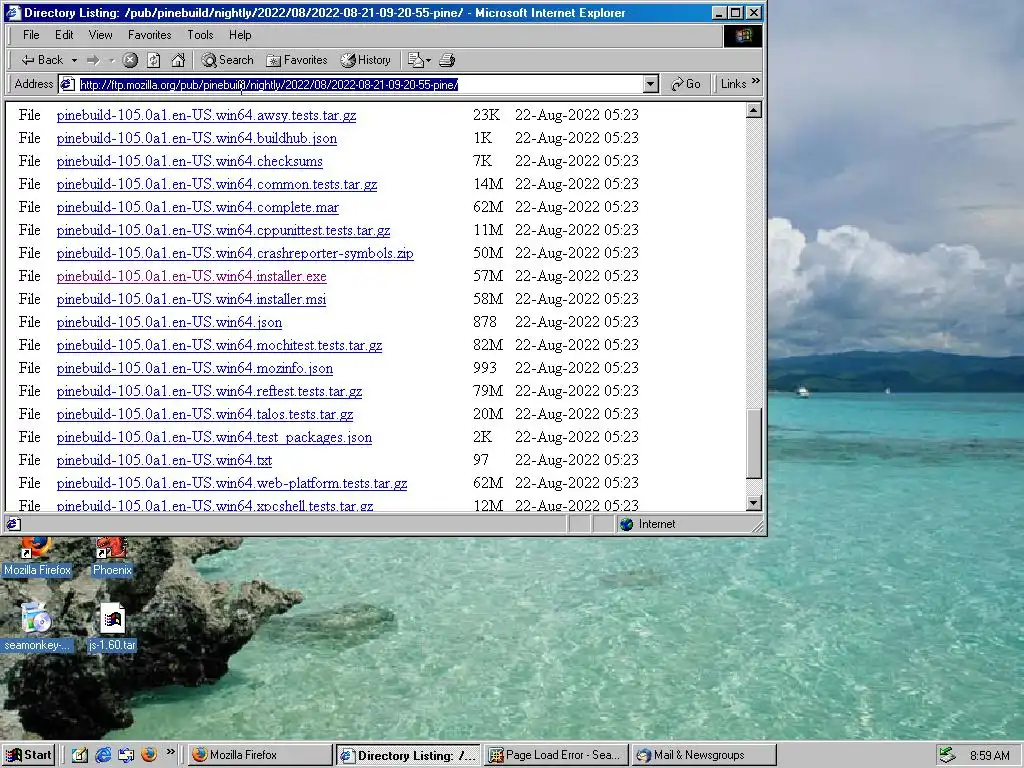Click the Go button next to address
This screenshot has height=768, width=1024.
pos(686,84)
